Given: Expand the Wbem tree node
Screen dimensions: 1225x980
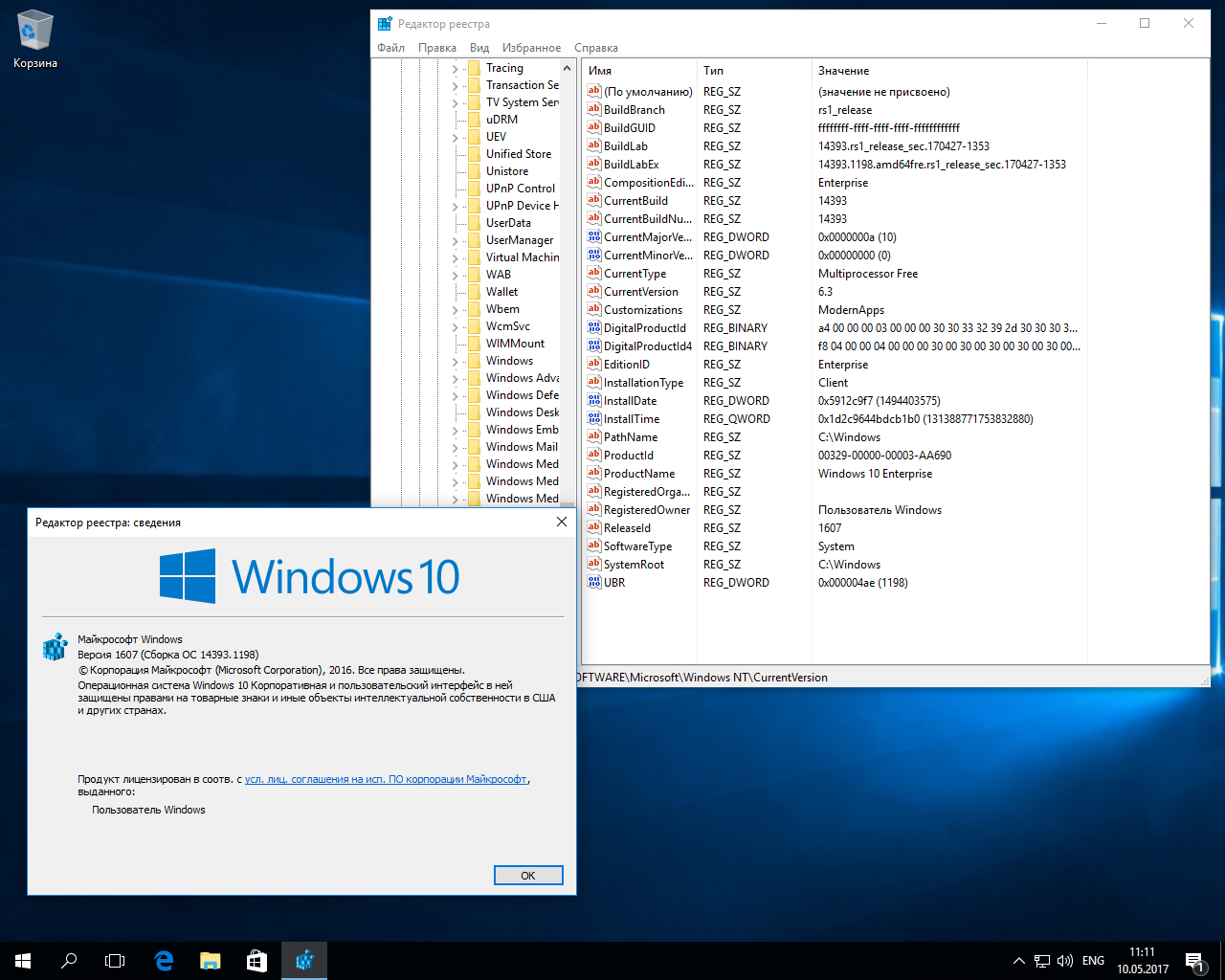Looking at the screenshot, I should (456, 310).
